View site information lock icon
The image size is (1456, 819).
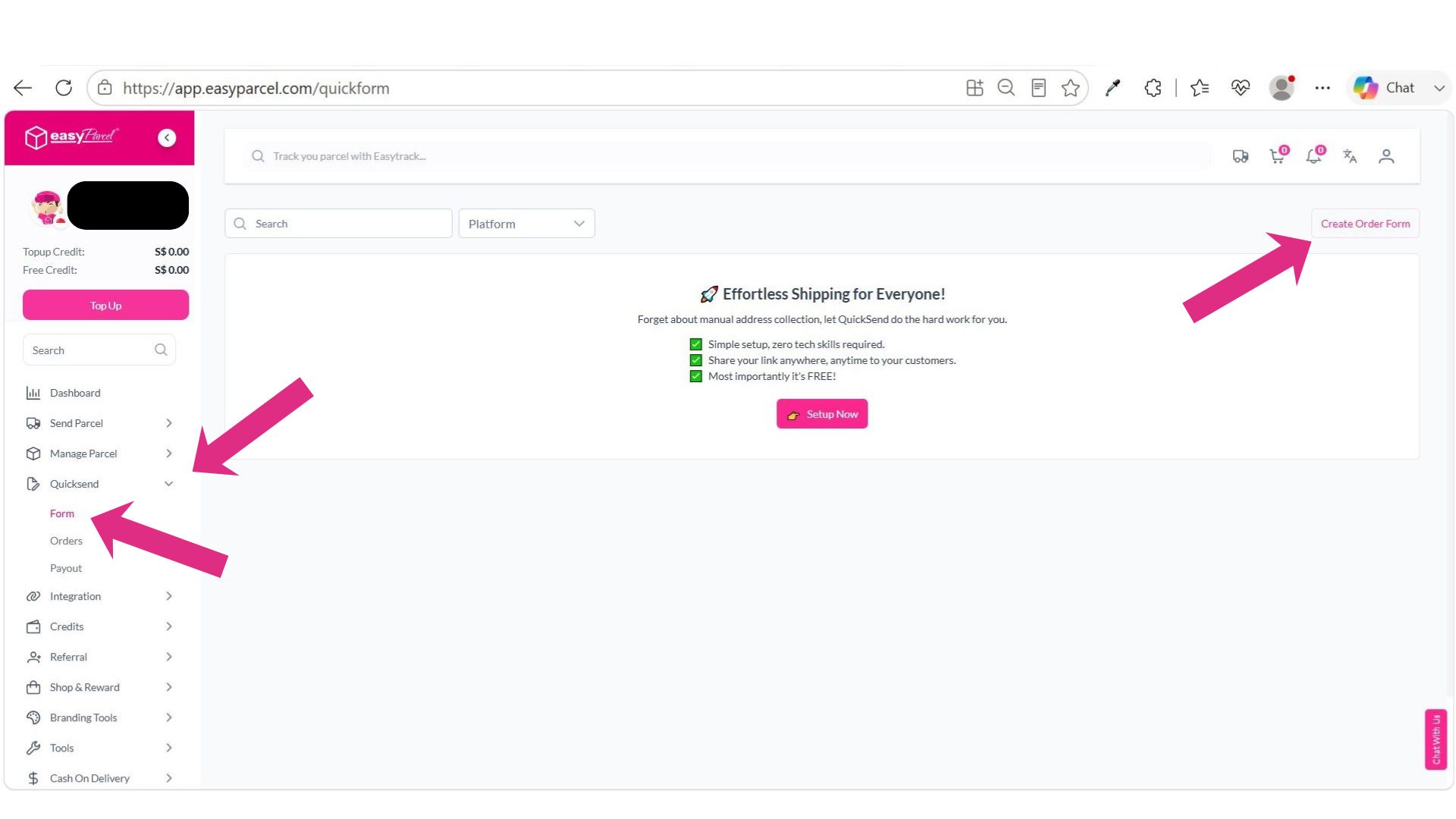(x=105, y=88)
